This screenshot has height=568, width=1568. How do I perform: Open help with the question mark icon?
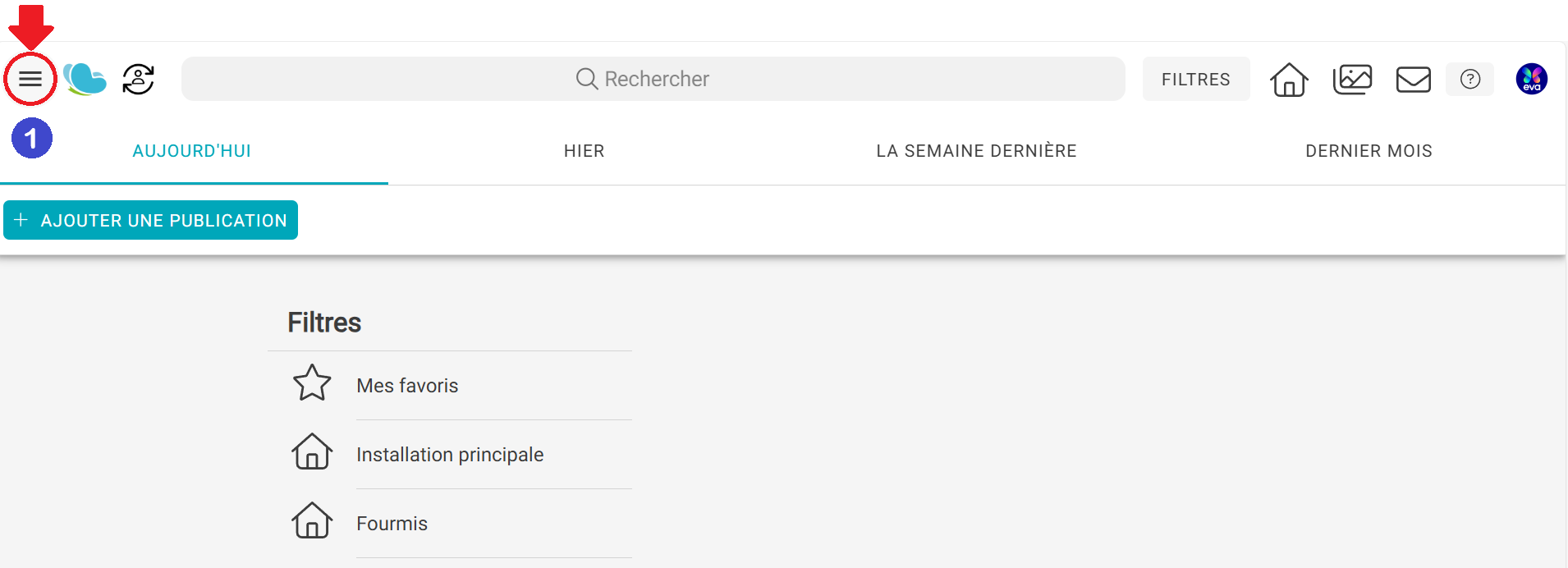coord(1469,80)
